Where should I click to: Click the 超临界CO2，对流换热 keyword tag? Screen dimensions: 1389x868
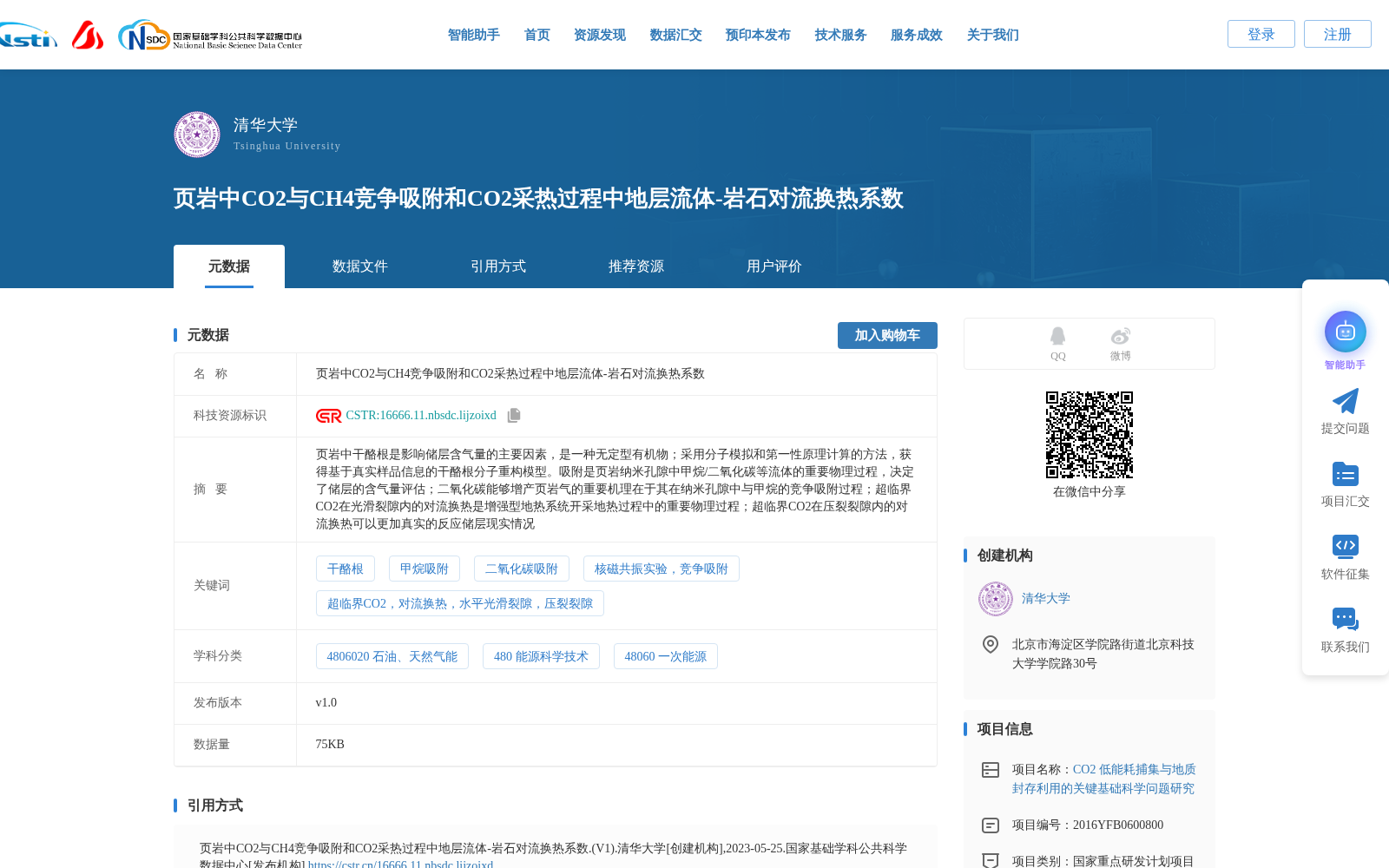point(460,603)
